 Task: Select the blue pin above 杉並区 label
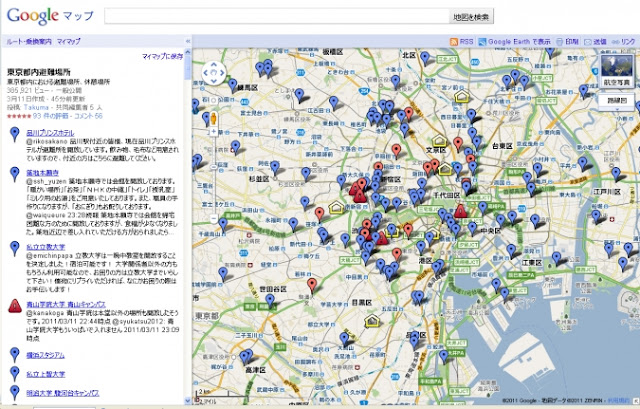tap(275, 168)
